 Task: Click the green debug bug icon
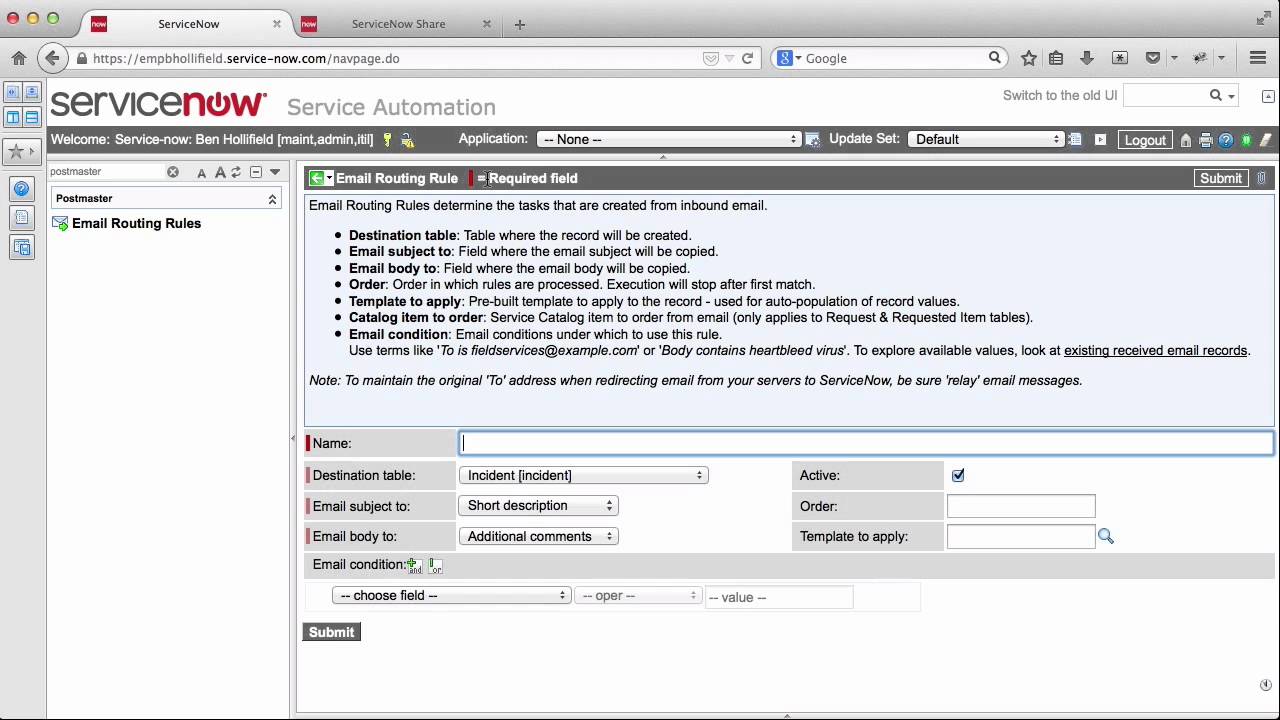[1246, 140]
